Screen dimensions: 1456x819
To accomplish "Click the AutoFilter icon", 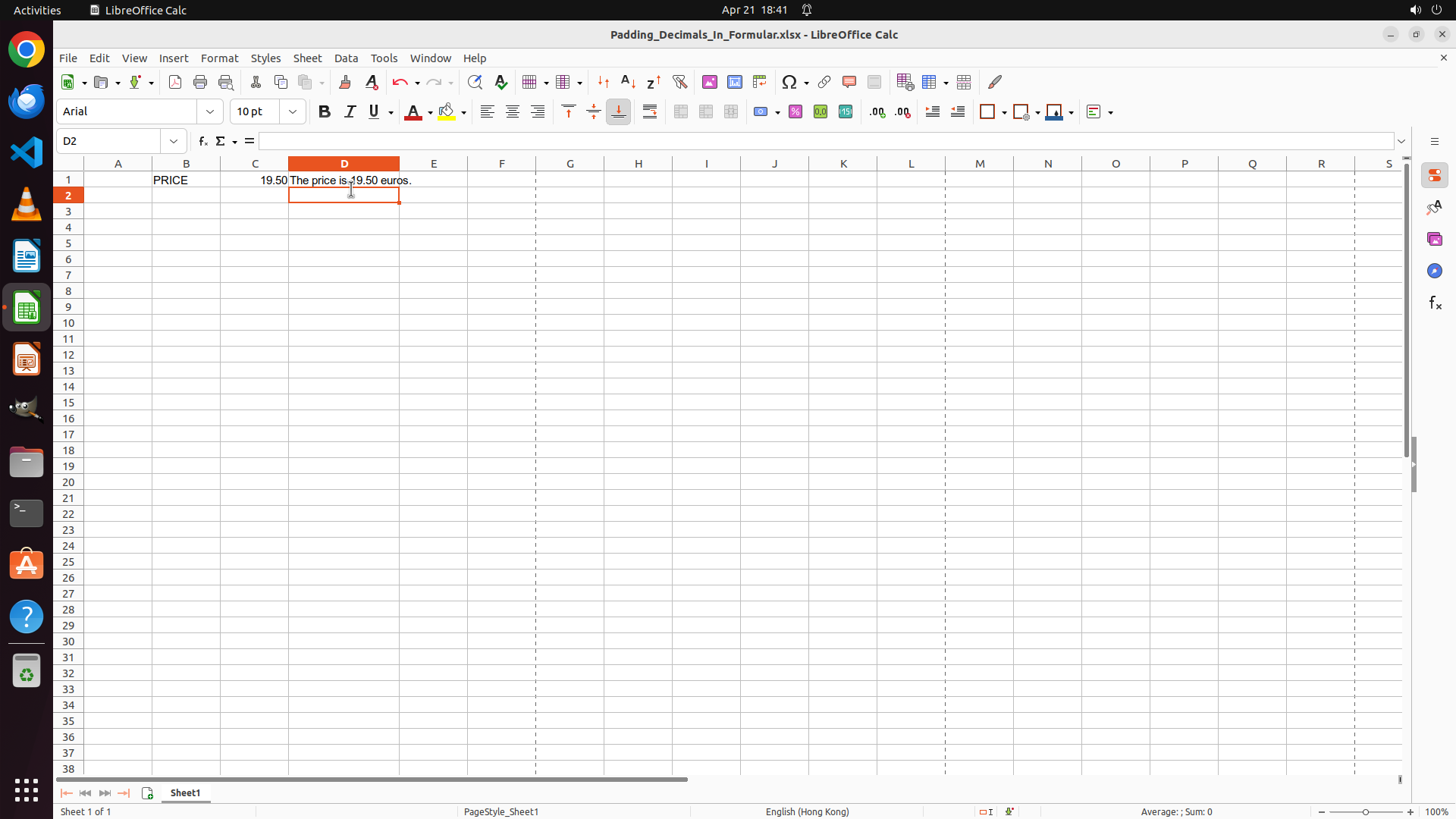I will coord(679,82).
